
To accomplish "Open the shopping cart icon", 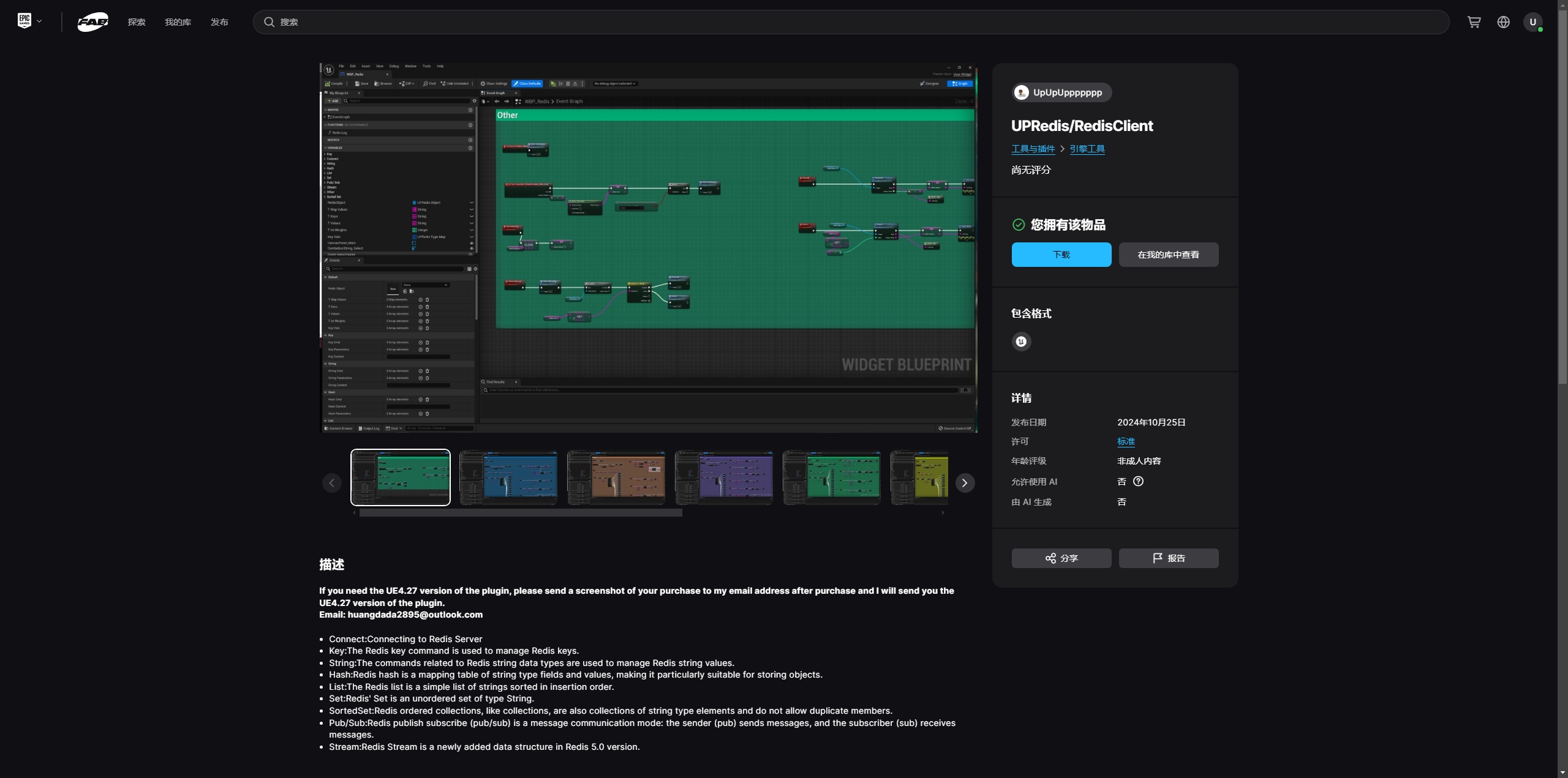I will [x=1474, y=22].
